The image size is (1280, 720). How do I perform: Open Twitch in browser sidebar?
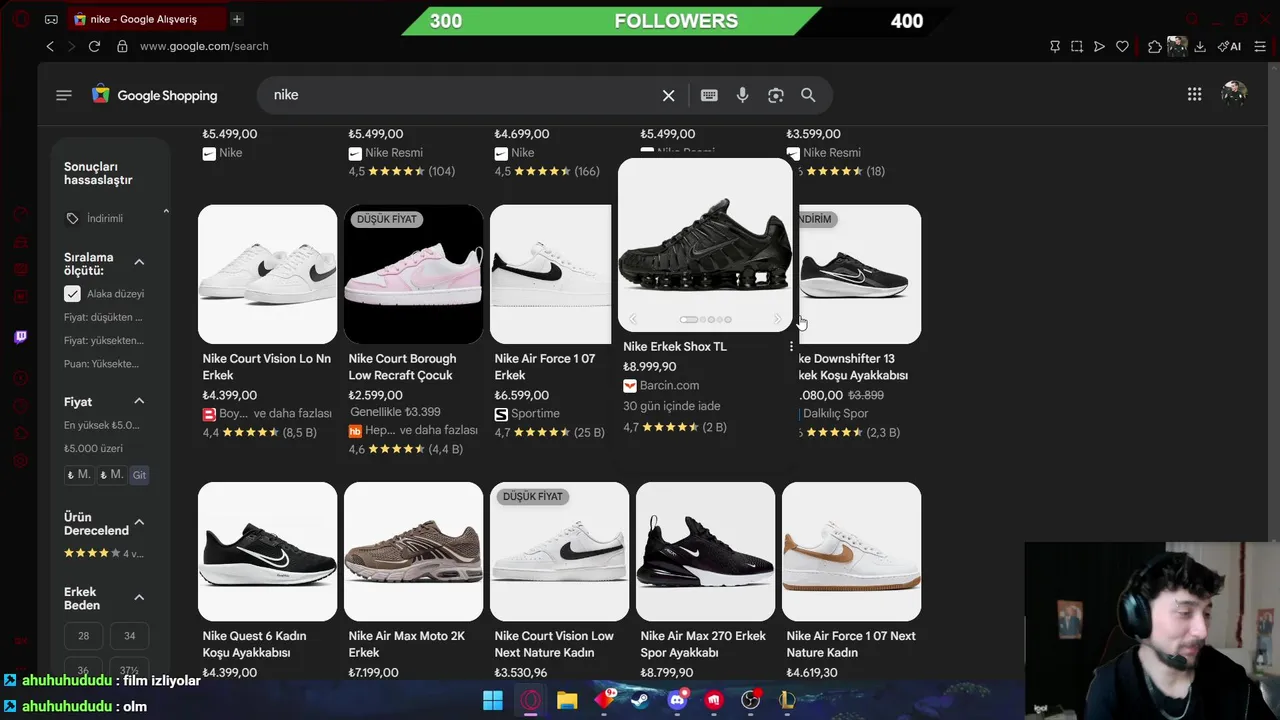coord(20,337)
